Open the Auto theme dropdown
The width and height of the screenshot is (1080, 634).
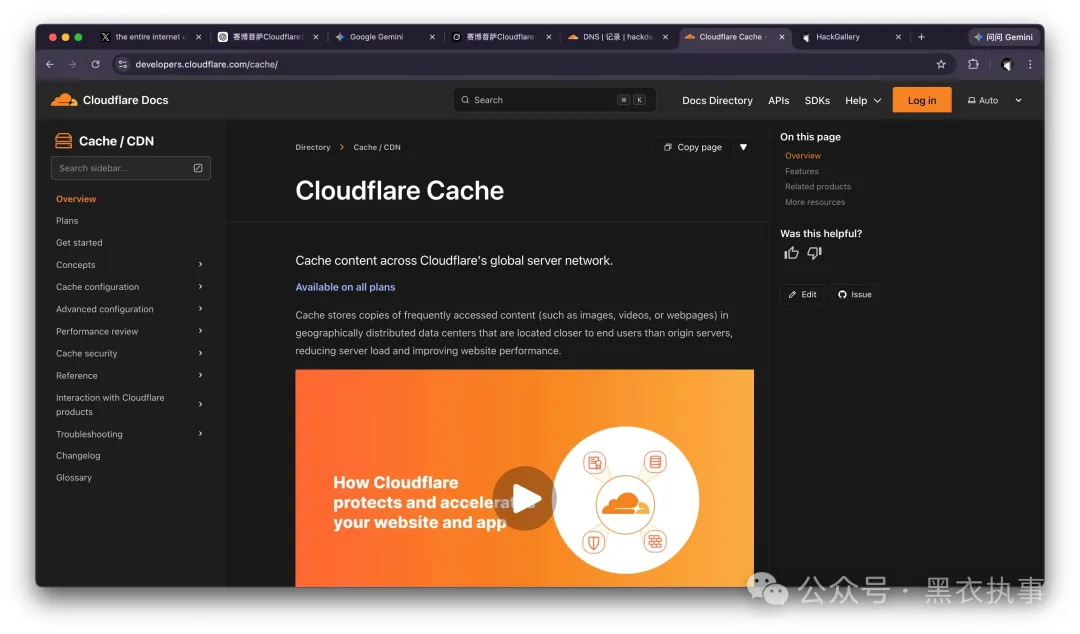point(994,100)
